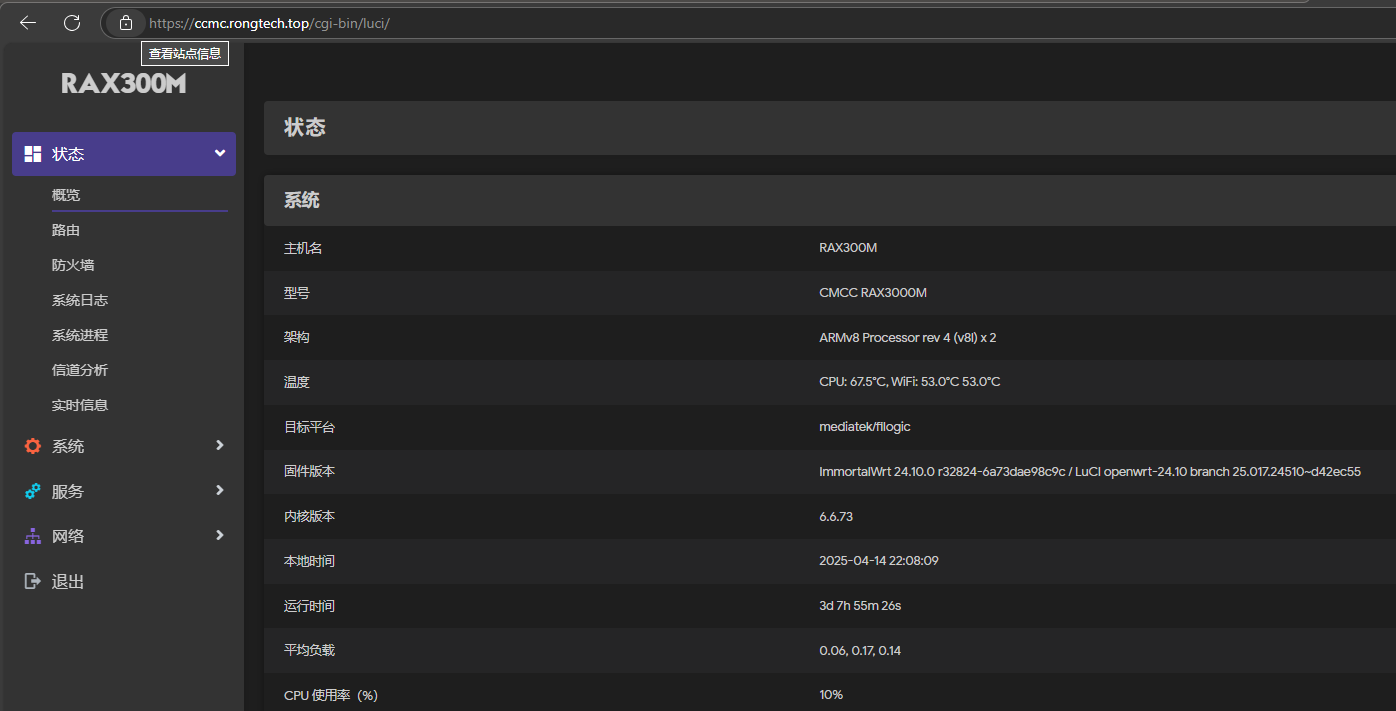The width and height of the screenshot is (1396, 711).
Task: Focus the browser address bar URL
Action: tap(269, 22)
